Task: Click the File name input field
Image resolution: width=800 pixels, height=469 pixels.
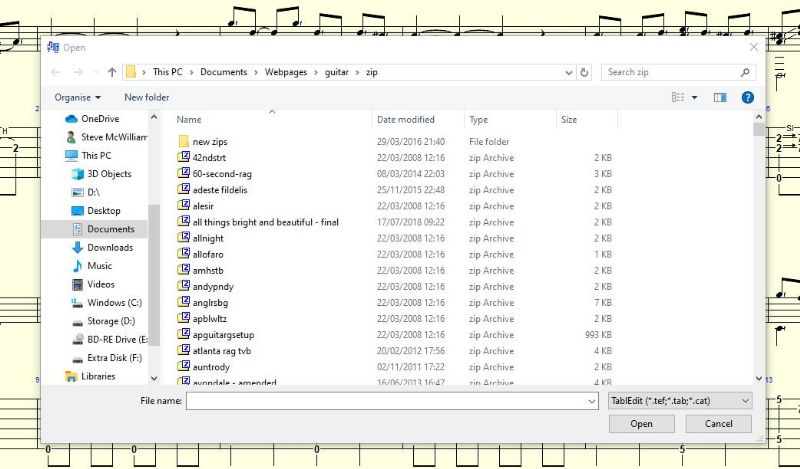Action: coord(392,401)
